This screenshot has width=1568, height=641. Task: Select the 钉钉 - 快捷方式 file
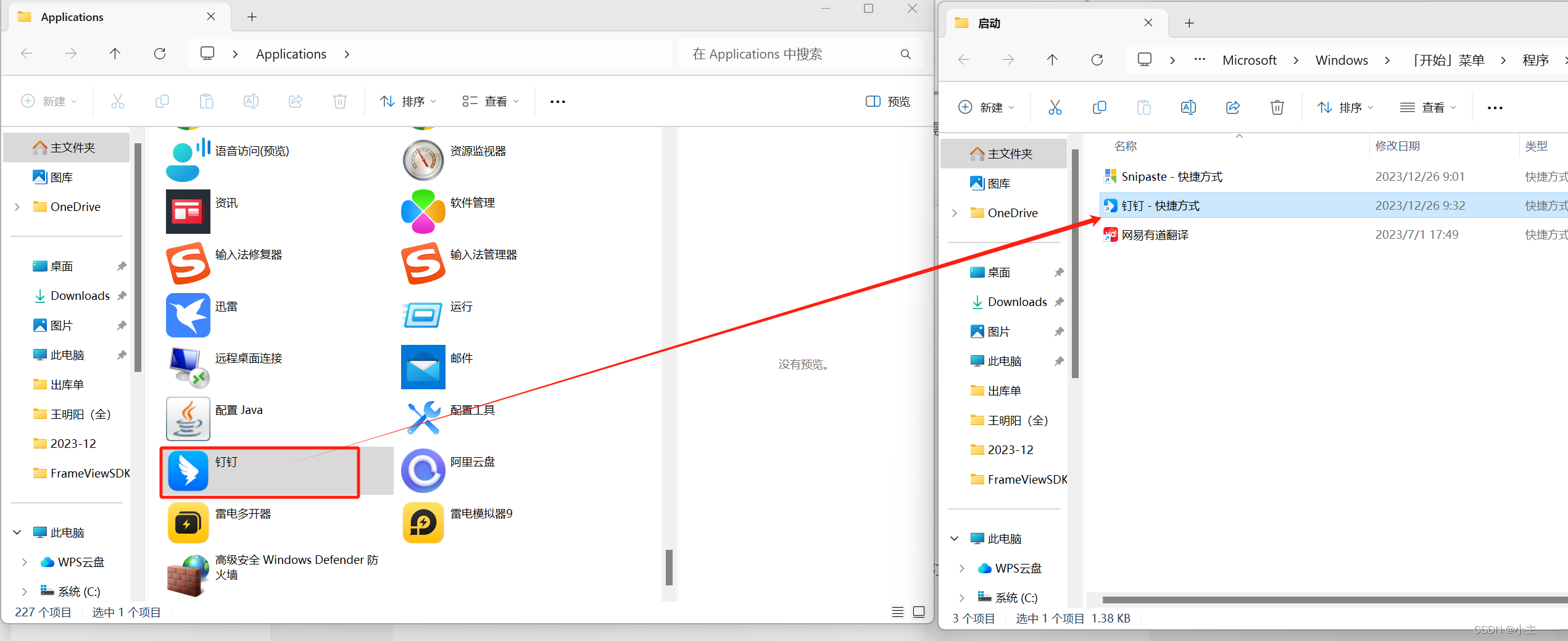point(1335,205)
